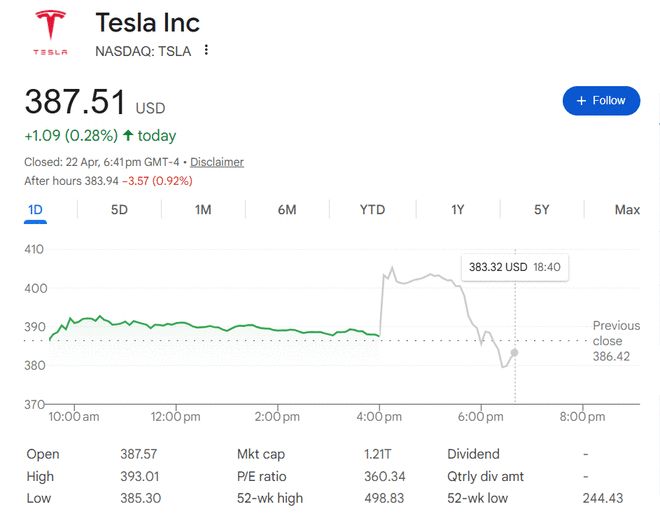The width and height of the screenshot is (660, 523).
Task: Click the Mkt cap statistic label
Action: tap(261, 454)
